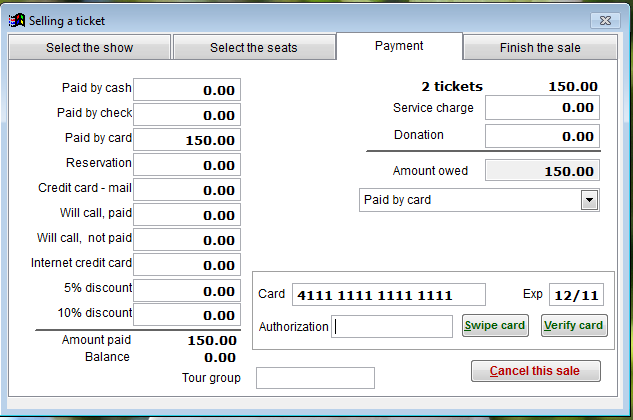Open the Select the seats tab
Image resolution: width=633 pixels, height=420 pixels.
pyautogui.click(x=253, y=48)
